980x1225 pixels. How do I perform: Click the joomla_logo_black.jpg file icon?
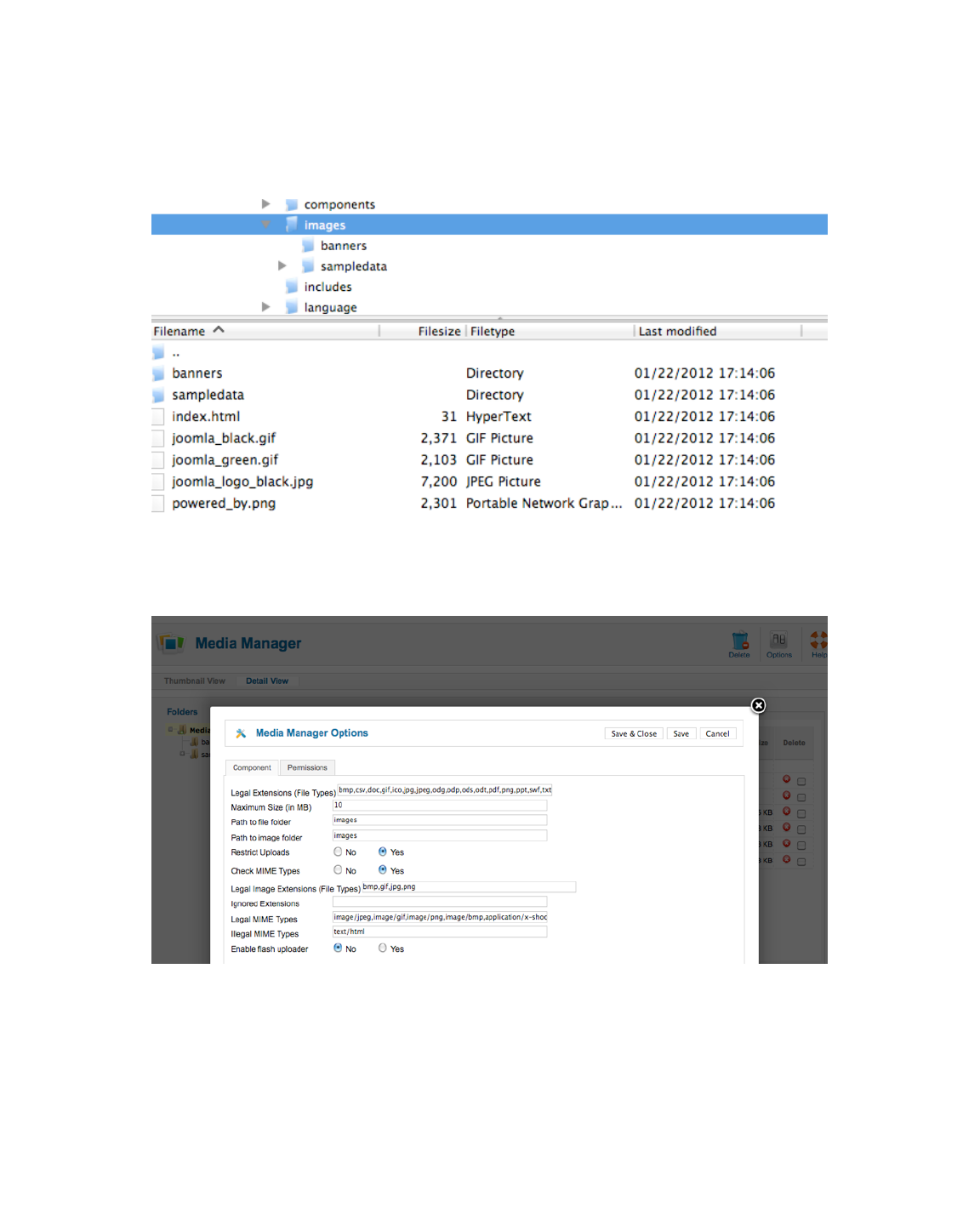point(157,481)
